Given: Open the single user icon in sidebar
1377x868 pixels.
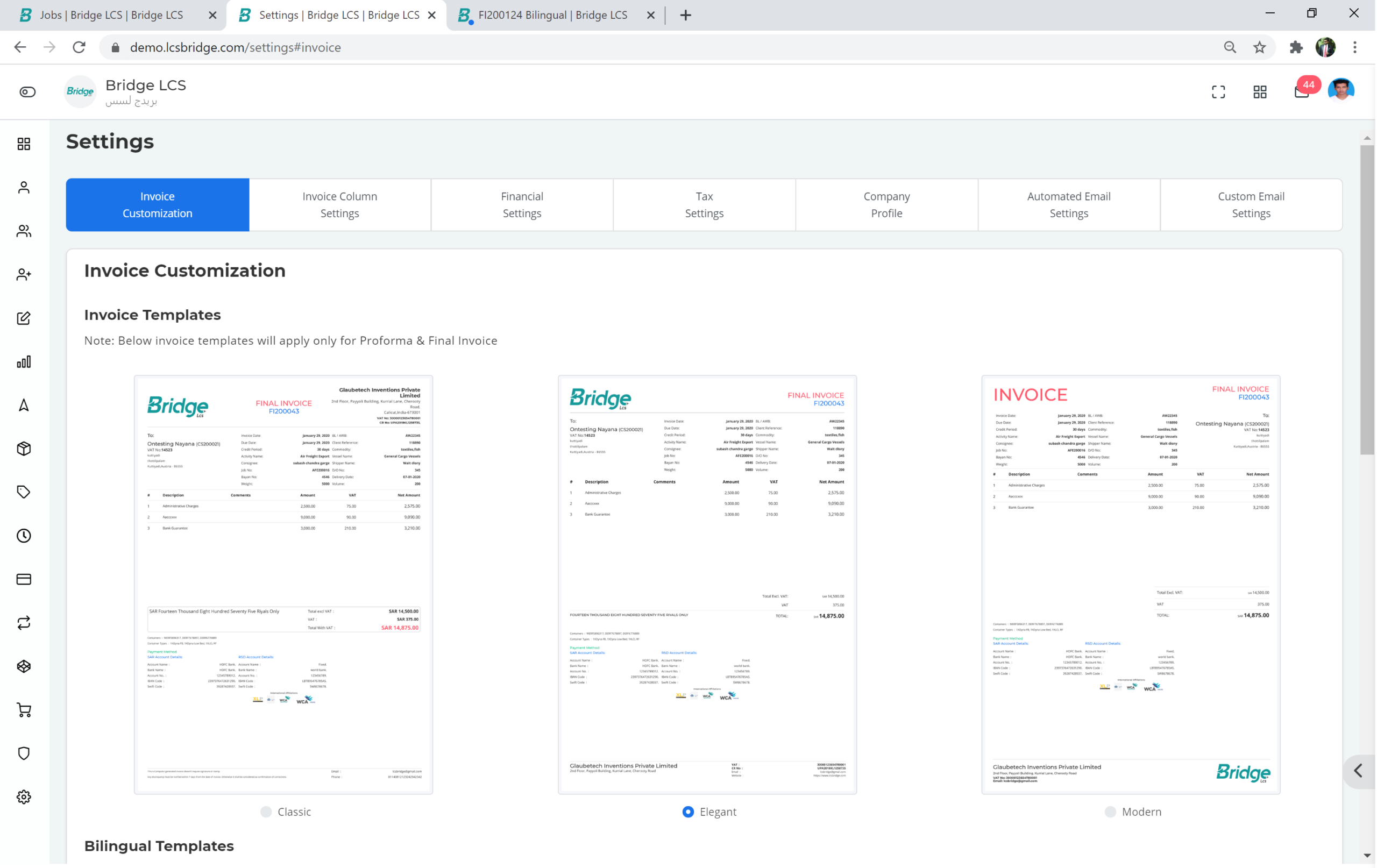Looking at the screenshot, I should tap(24, 188).
